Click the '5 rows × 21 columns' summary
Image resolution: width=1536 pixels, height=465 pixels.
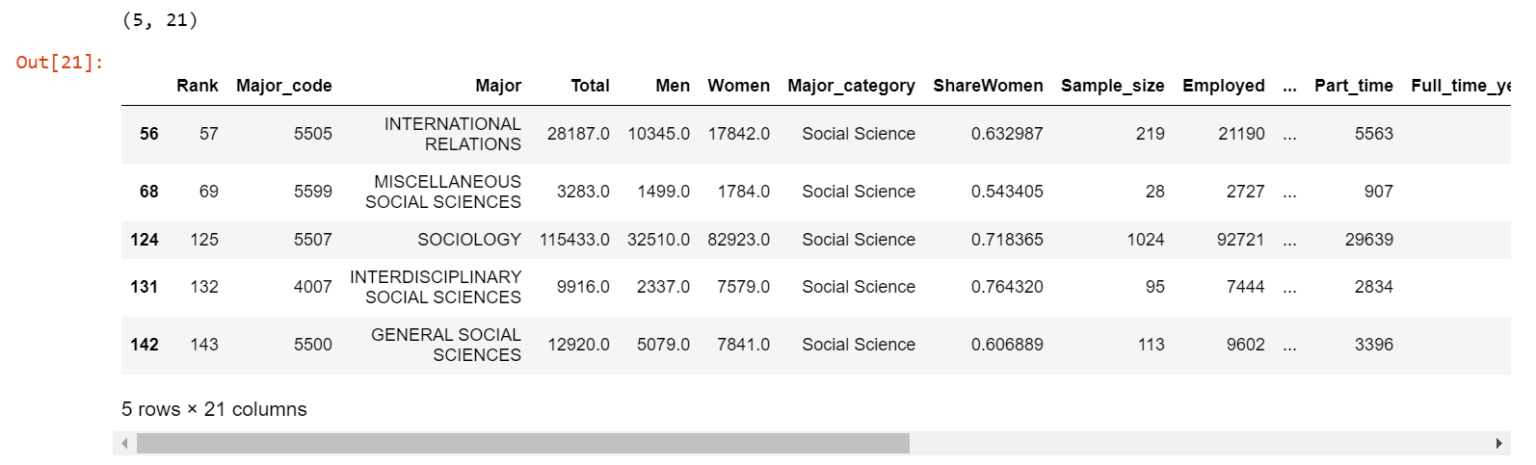tap(214, 409)
